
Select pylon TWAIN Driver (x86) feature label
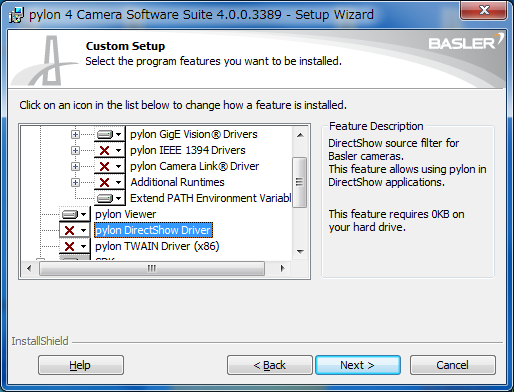(x=157, y=246)
